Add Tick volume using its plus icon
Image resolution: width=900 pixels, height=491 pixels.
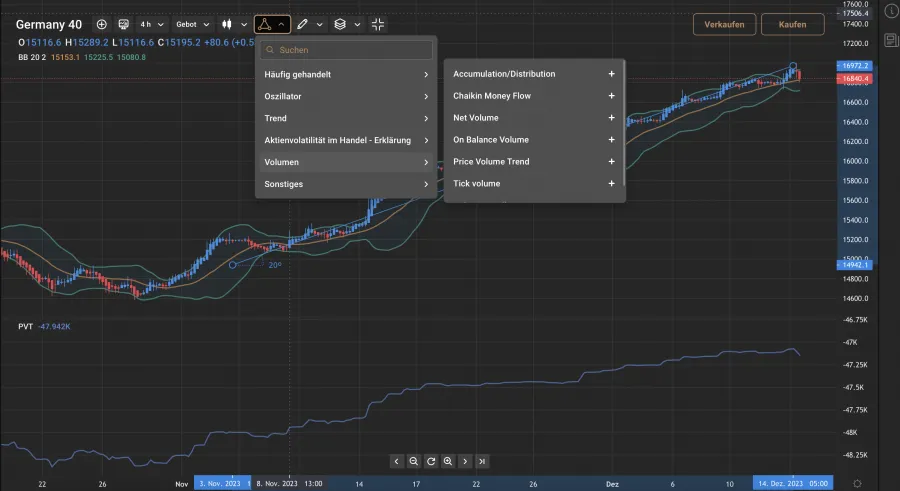point(611,183)
